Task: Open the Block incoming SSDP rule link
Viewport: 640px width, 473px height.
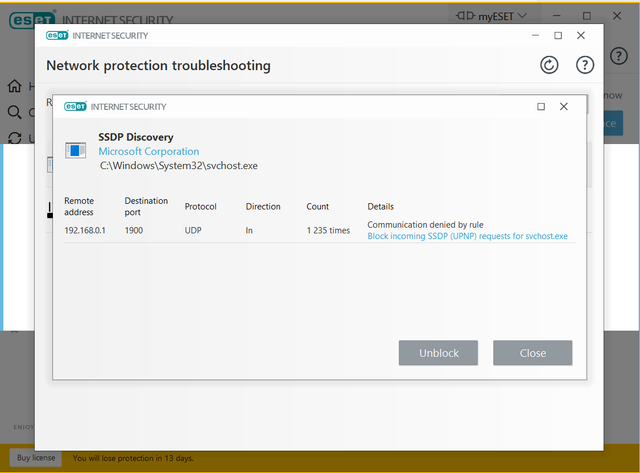Action: point(467,236)
